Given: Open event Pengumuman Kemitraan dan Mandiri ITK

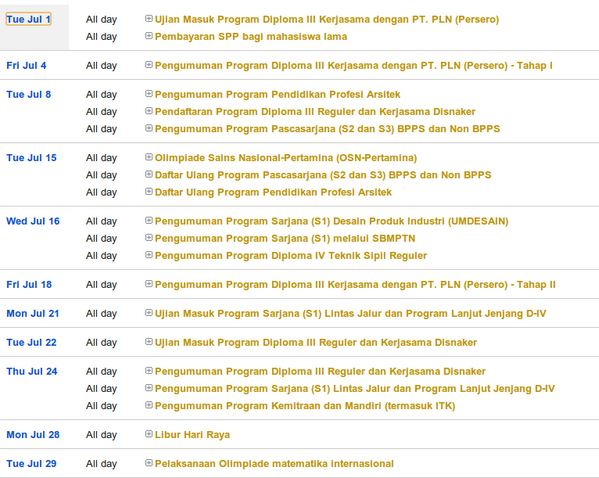Looking at the screenshot, I should coord(305,406).
